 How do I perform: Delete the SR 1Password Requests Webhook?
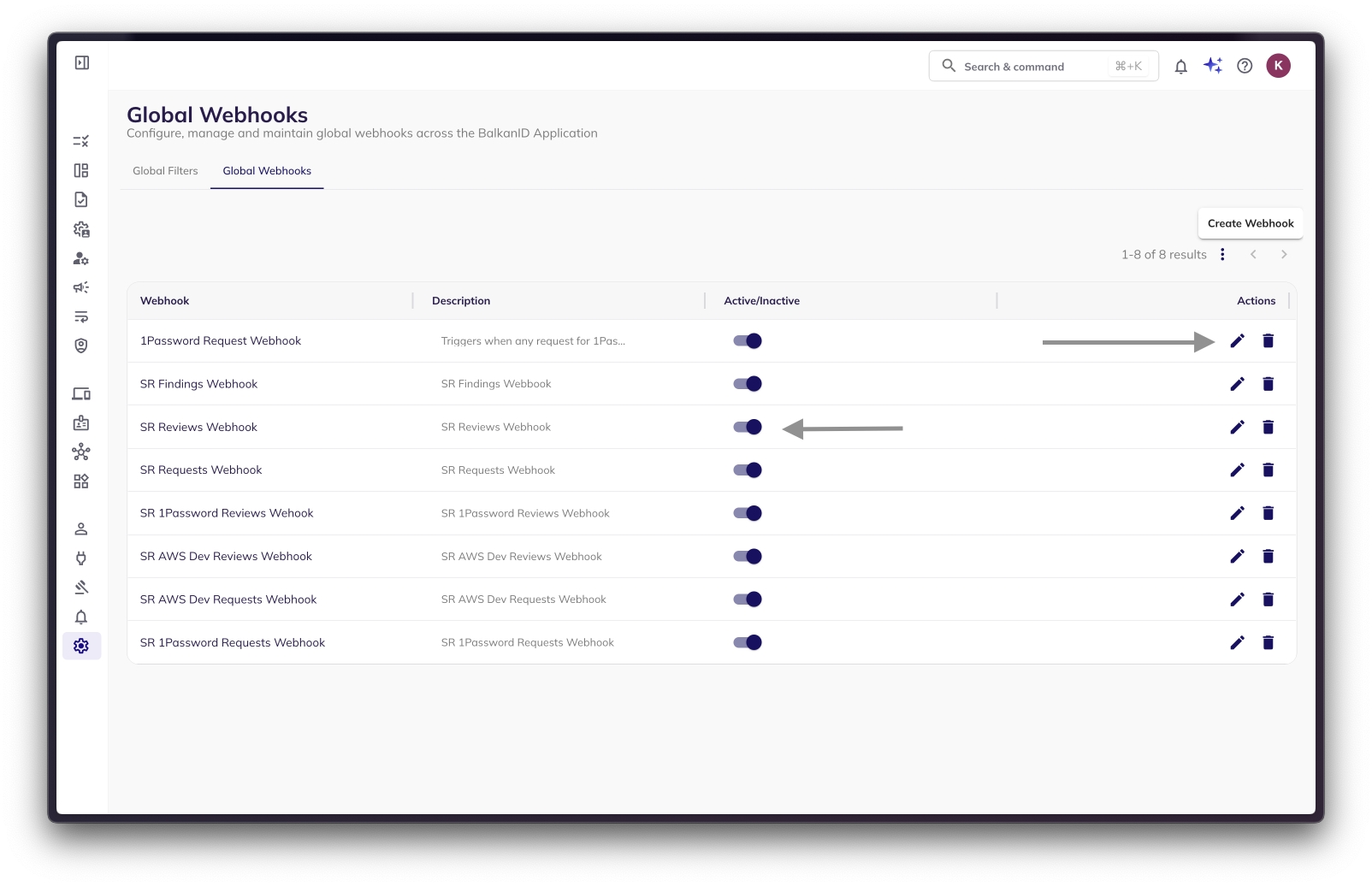(1268, 643)
